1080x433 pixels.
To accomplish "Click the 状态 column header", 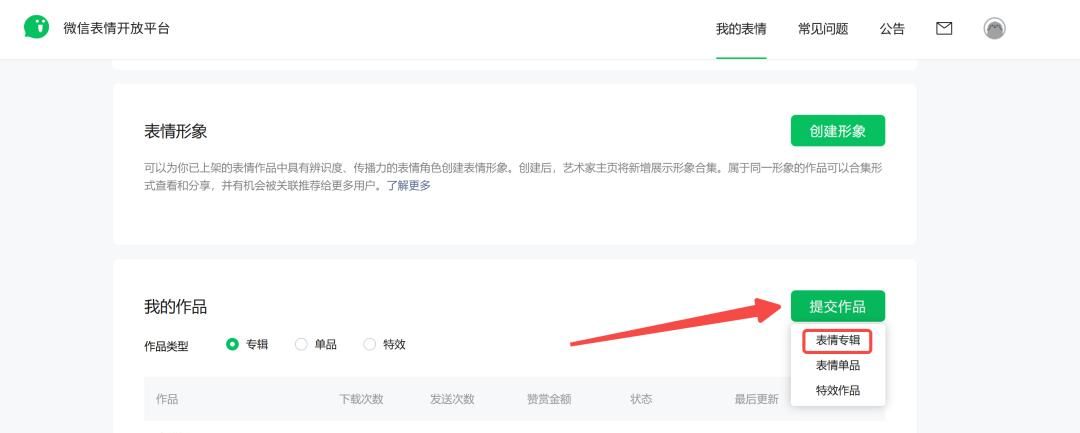I will (641, 399).
